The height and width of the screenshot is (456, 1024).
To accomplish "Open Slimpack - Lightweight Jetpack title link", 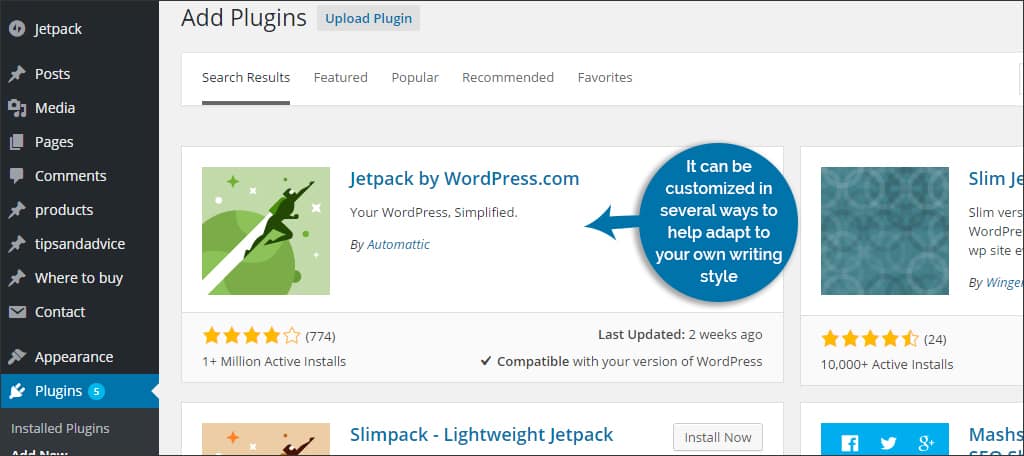I will tap(481, 434).
